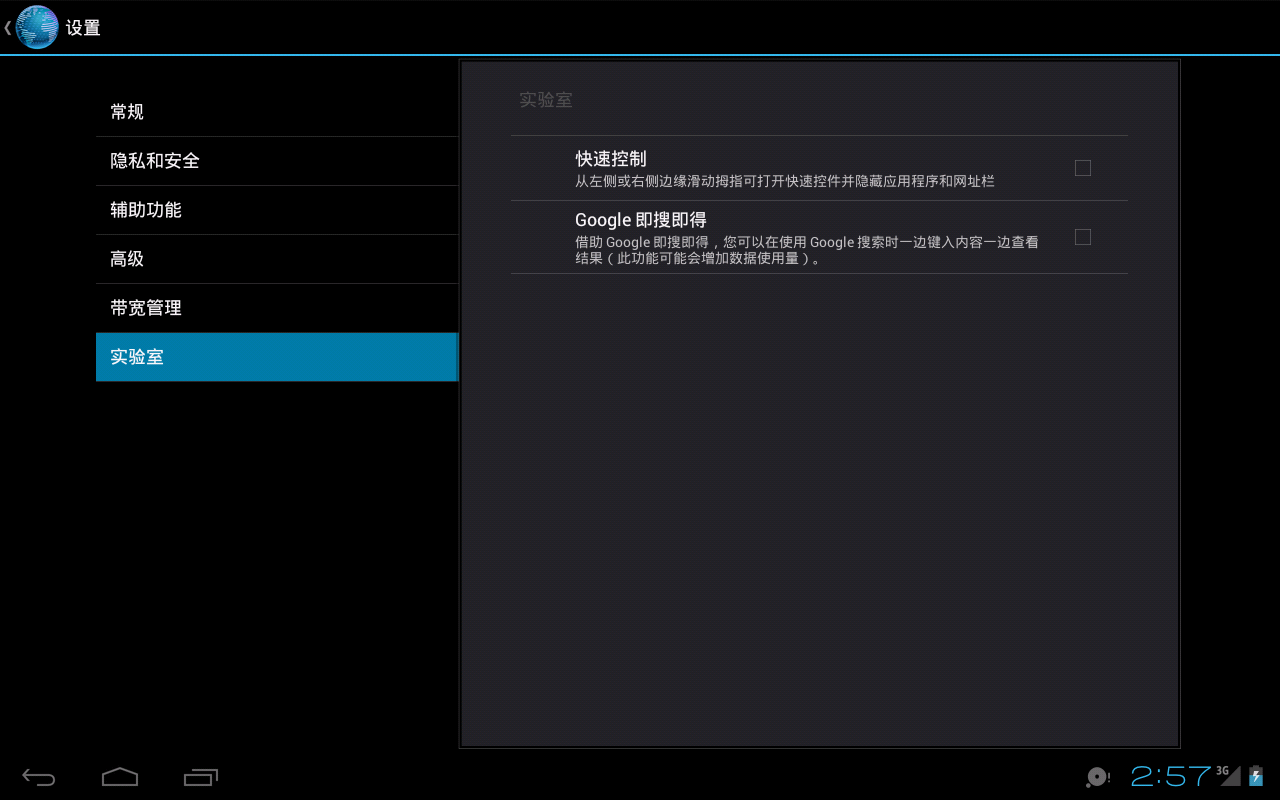Image resolution: width=1280 pixels, height=800 pixels.
Task: Enable the 快速控制 checkbox
Action: (x=1083, y=168)
